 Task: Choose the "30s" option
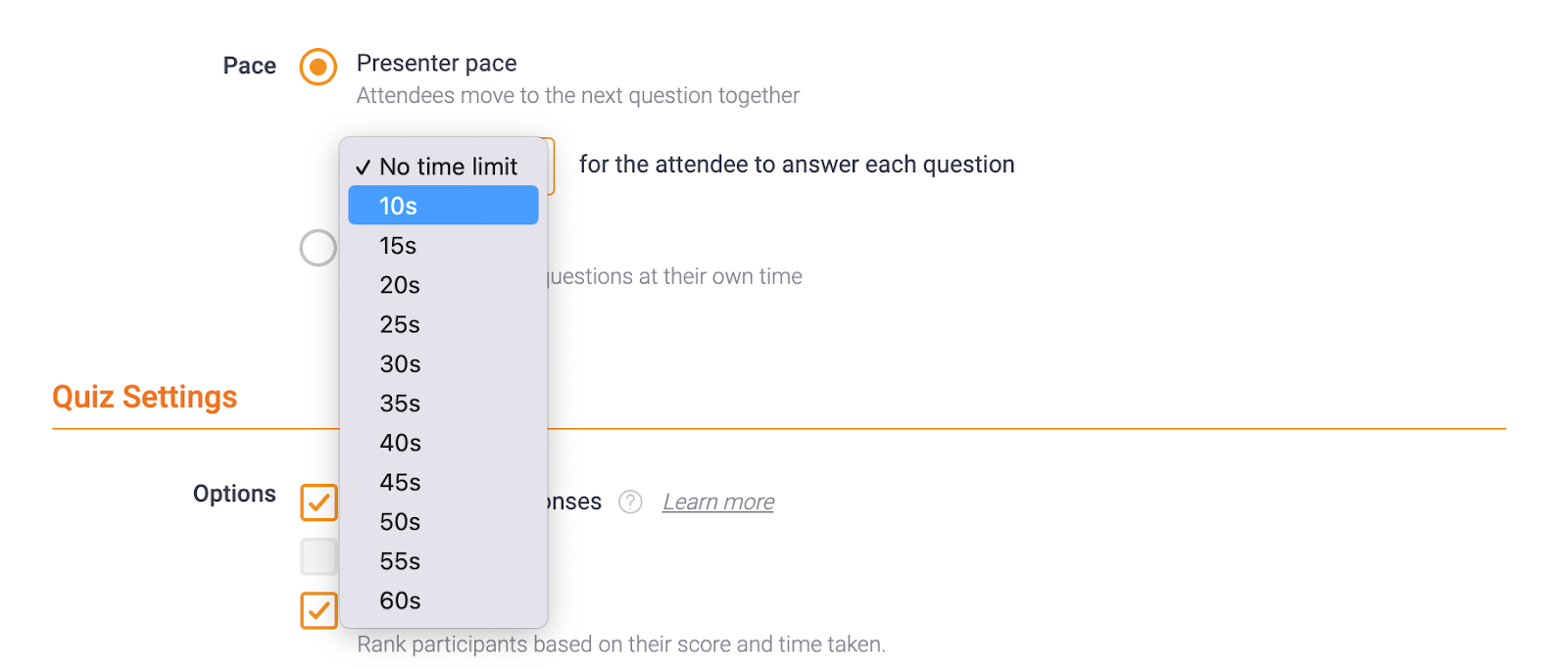(x=443, y=363)
